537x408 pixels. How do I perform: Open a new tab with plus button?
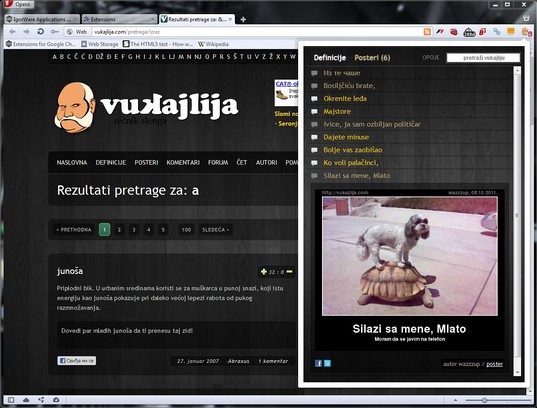point(243,20)
